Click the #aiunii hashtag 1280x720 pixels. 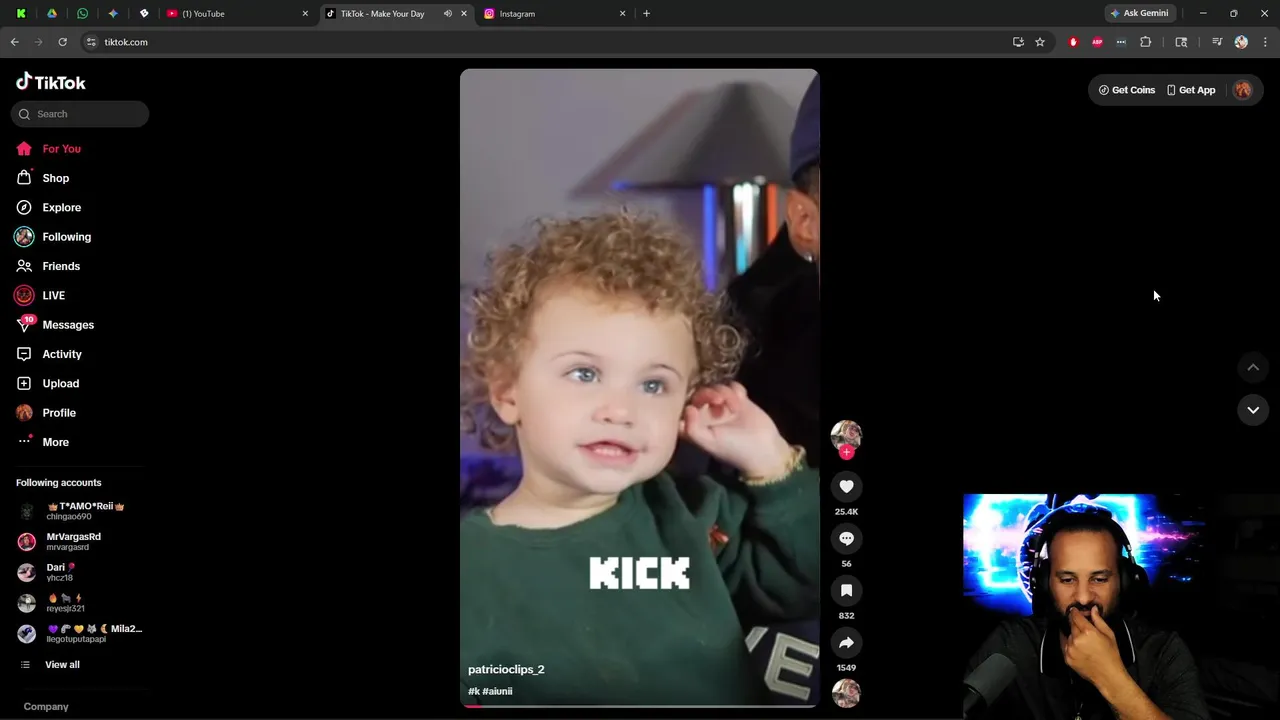(x=497, y=691)
